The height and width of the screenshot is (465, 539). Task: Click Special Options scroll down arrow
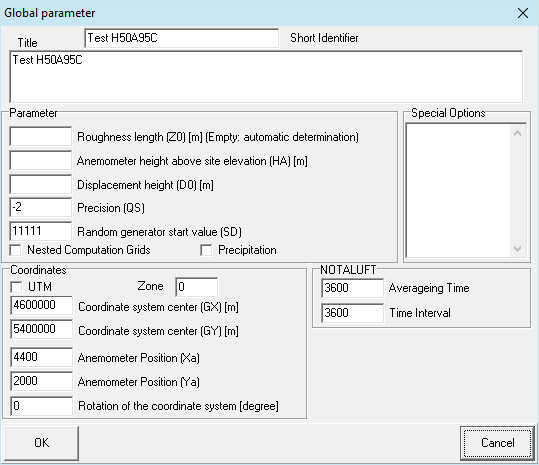[x=518, y=248]
